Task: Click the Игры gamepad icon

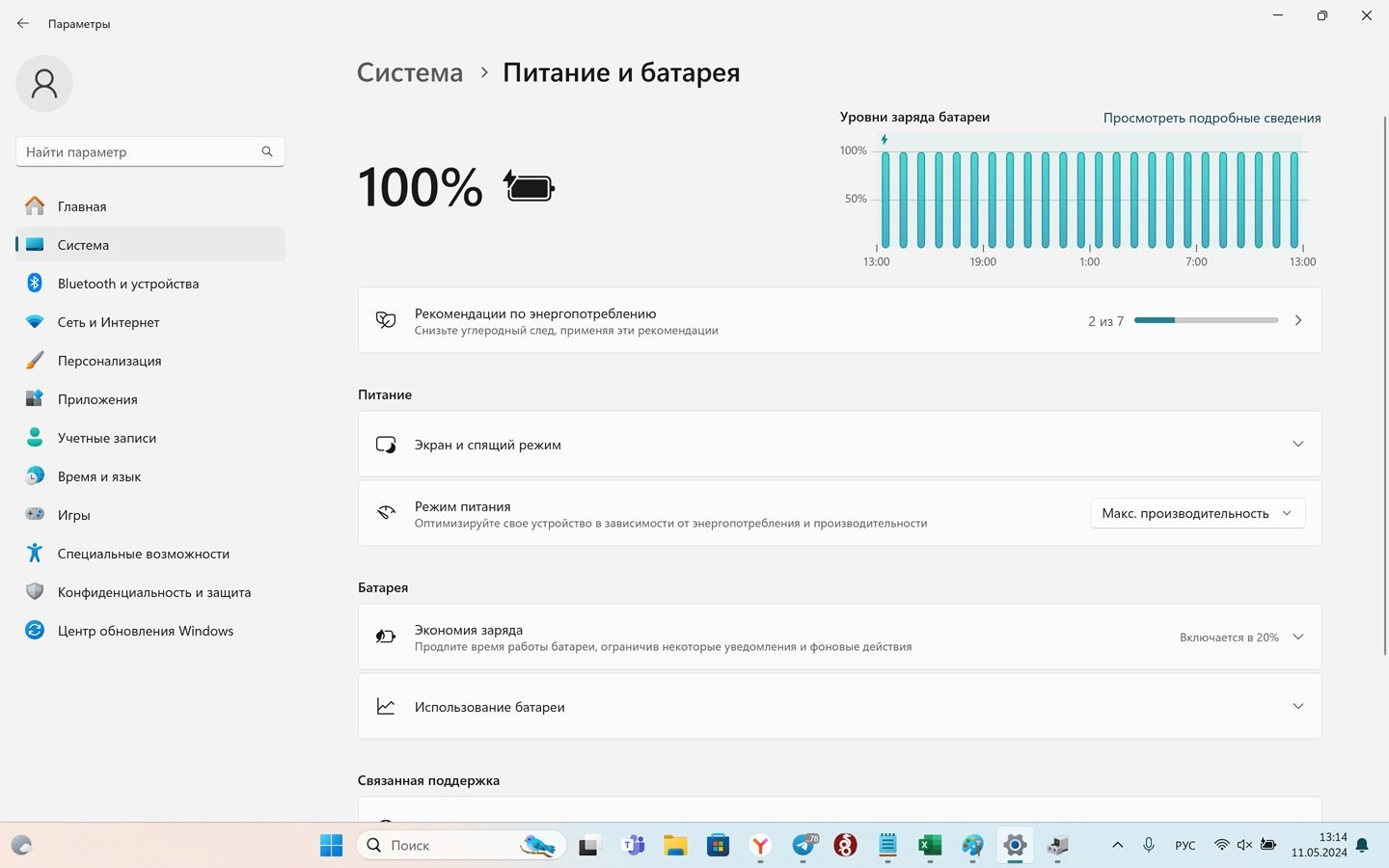Action: coord(35,514)
